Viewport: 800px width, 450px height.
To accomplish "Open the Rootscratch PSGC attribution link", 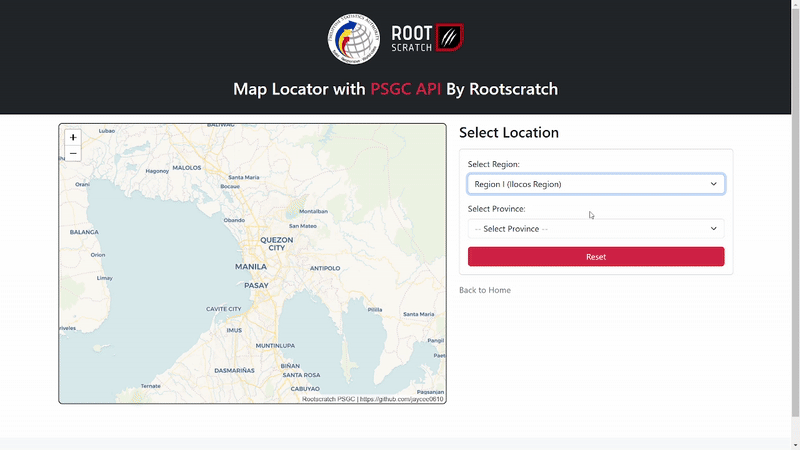I will point(328,399).
